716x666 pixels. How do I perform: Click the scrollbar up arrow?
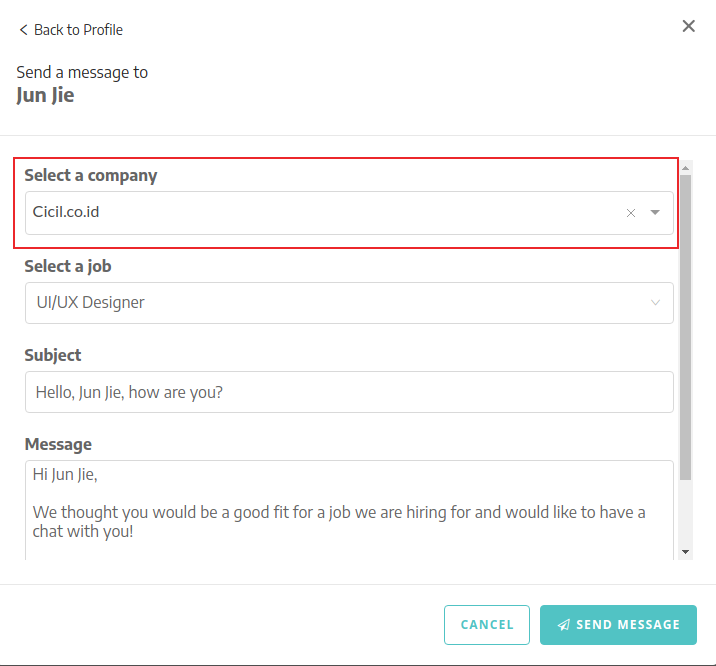(x=685, y=166)
